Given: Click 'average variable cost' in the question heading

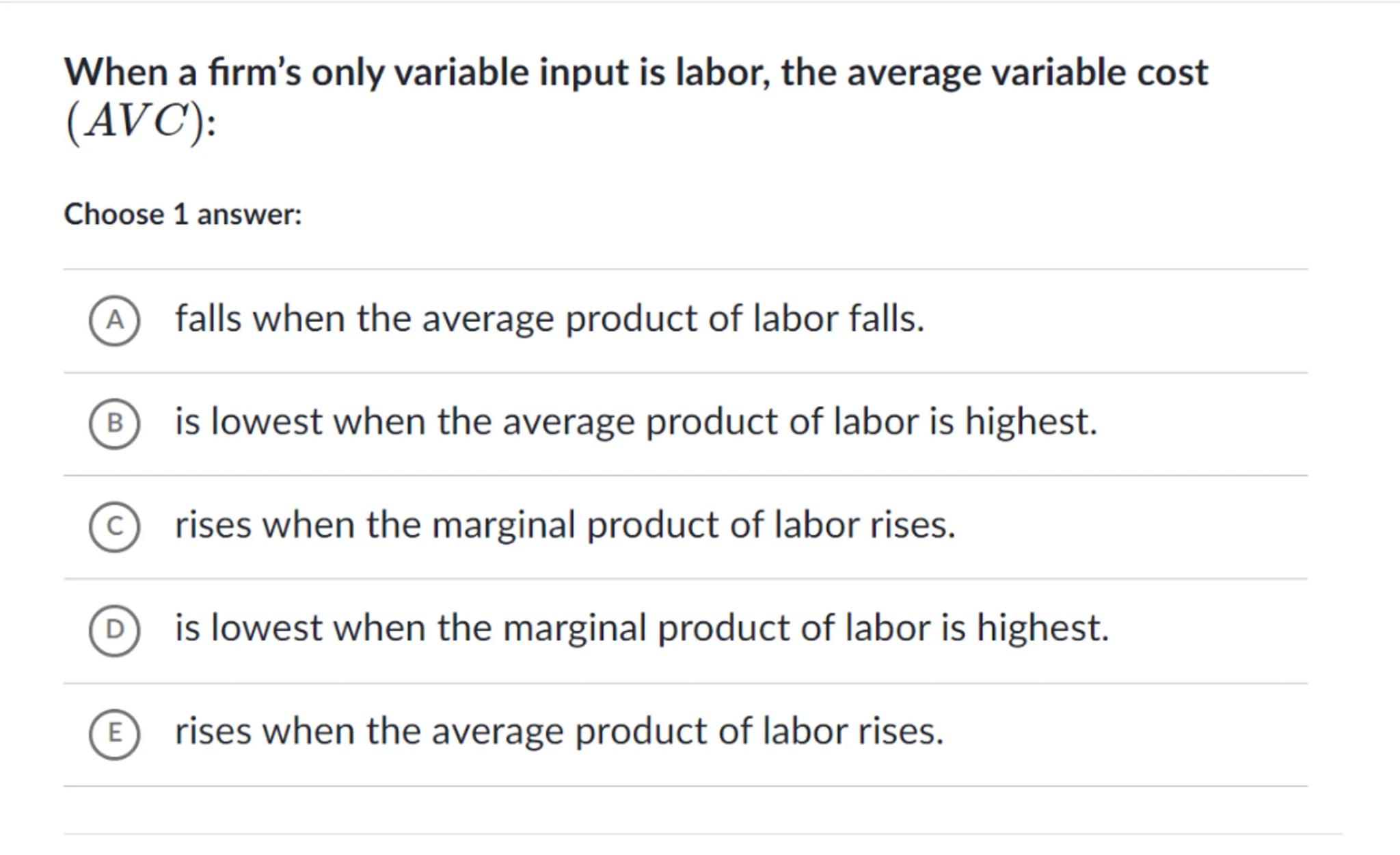Looking at the screenshot, I should (1027, 72).
